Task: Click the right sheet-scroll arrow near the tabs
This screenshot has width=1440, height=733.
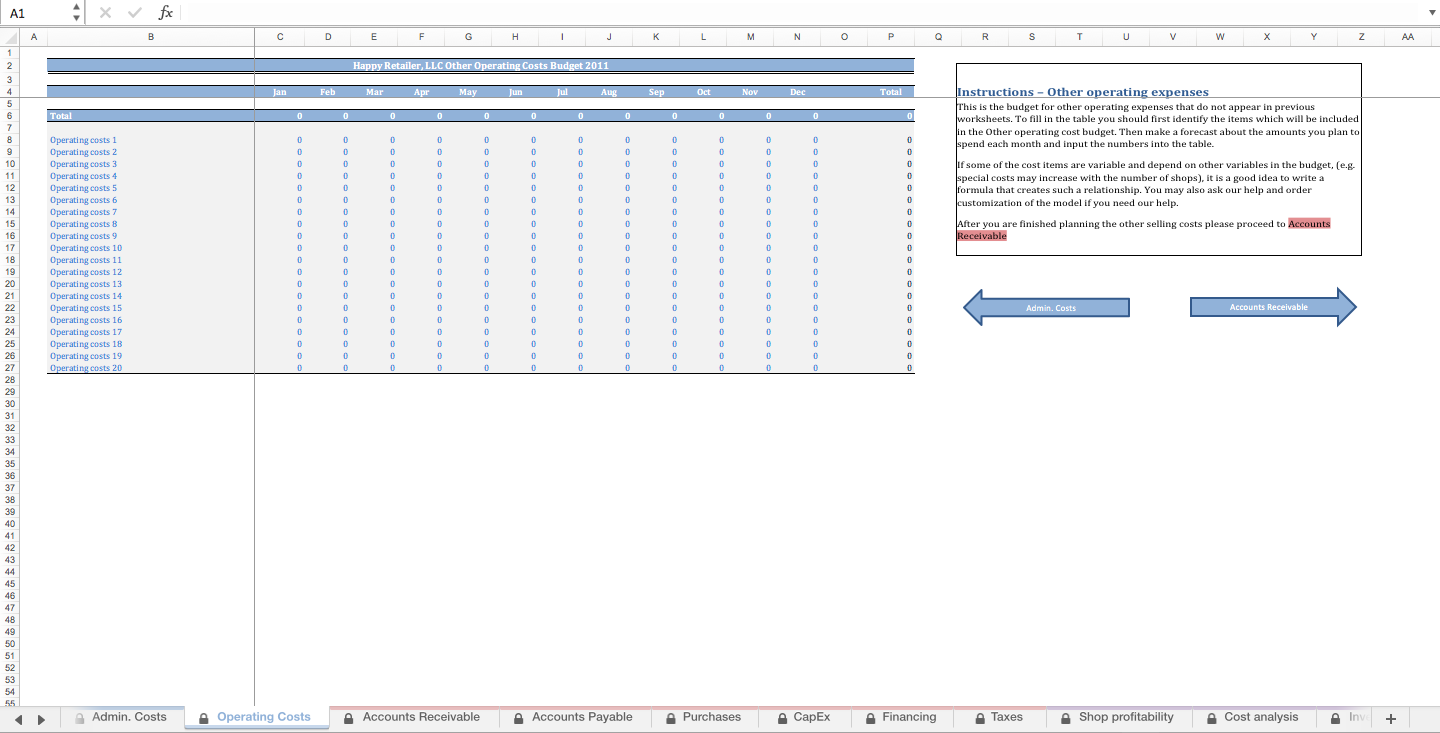Action: coord(40,718)
